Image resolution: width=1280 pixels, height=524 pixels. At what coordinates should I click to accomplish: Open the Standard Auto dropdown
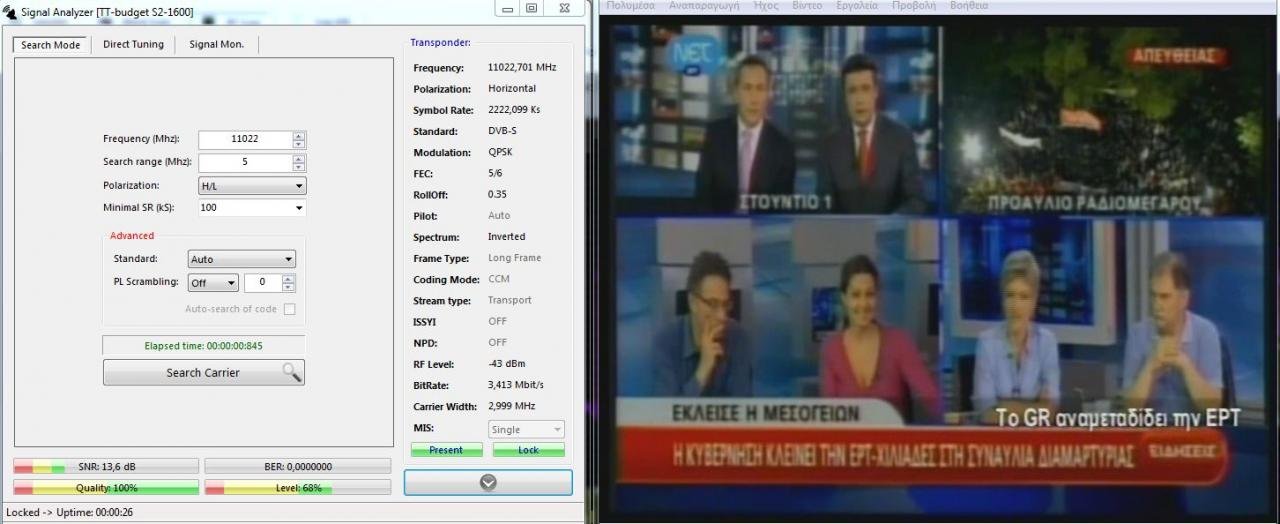[242, 259]
